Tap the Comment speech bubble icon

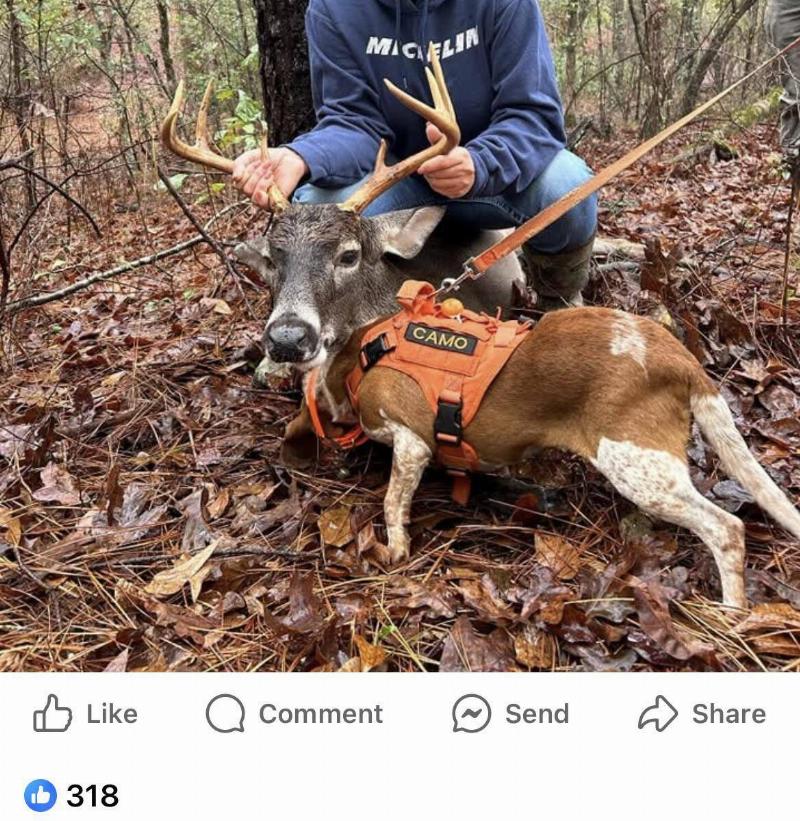[225, 714]
